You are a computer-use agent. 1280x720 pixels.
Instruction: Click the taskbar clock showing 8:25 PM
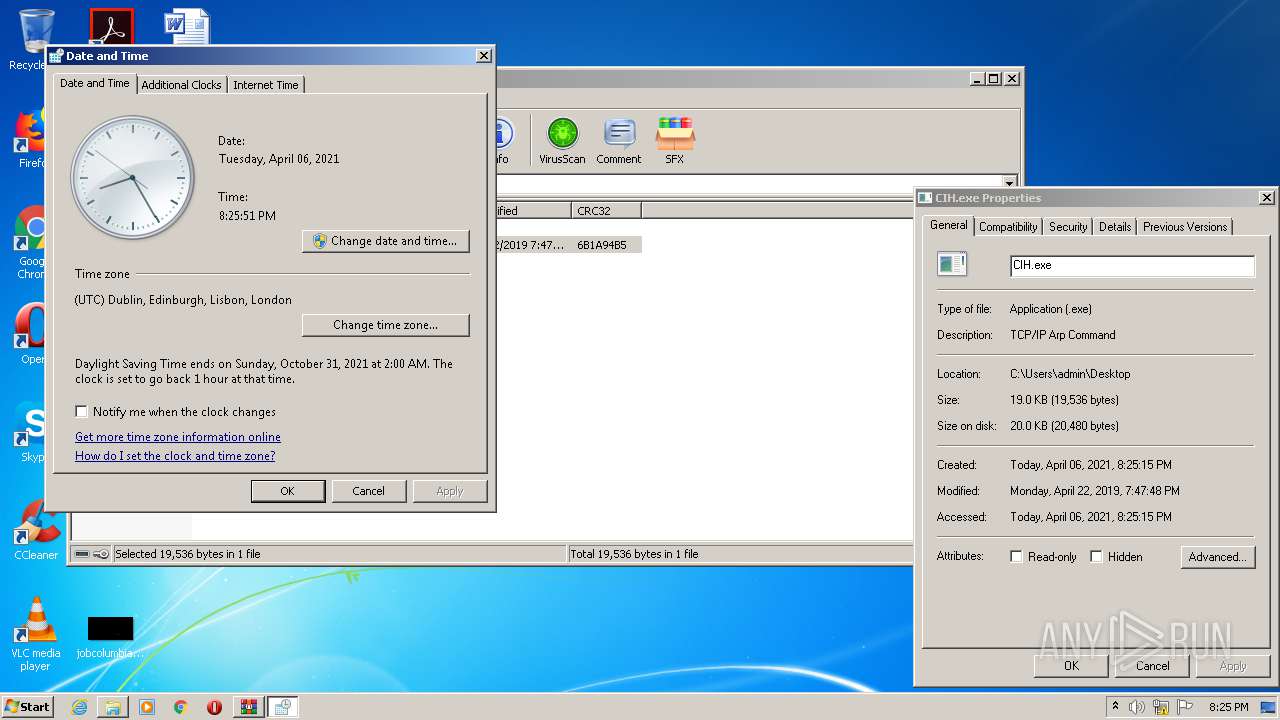(1228, 707)
